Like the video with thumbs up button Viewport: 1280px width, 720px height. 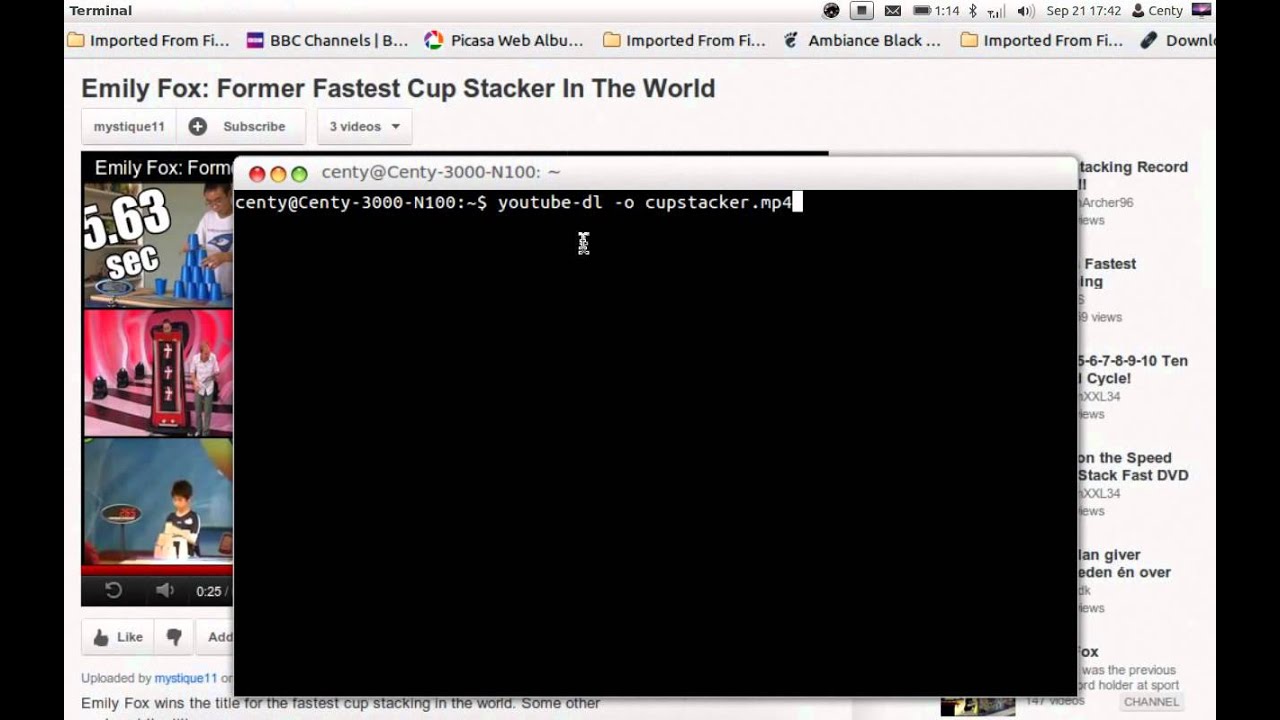click(118, 637)
